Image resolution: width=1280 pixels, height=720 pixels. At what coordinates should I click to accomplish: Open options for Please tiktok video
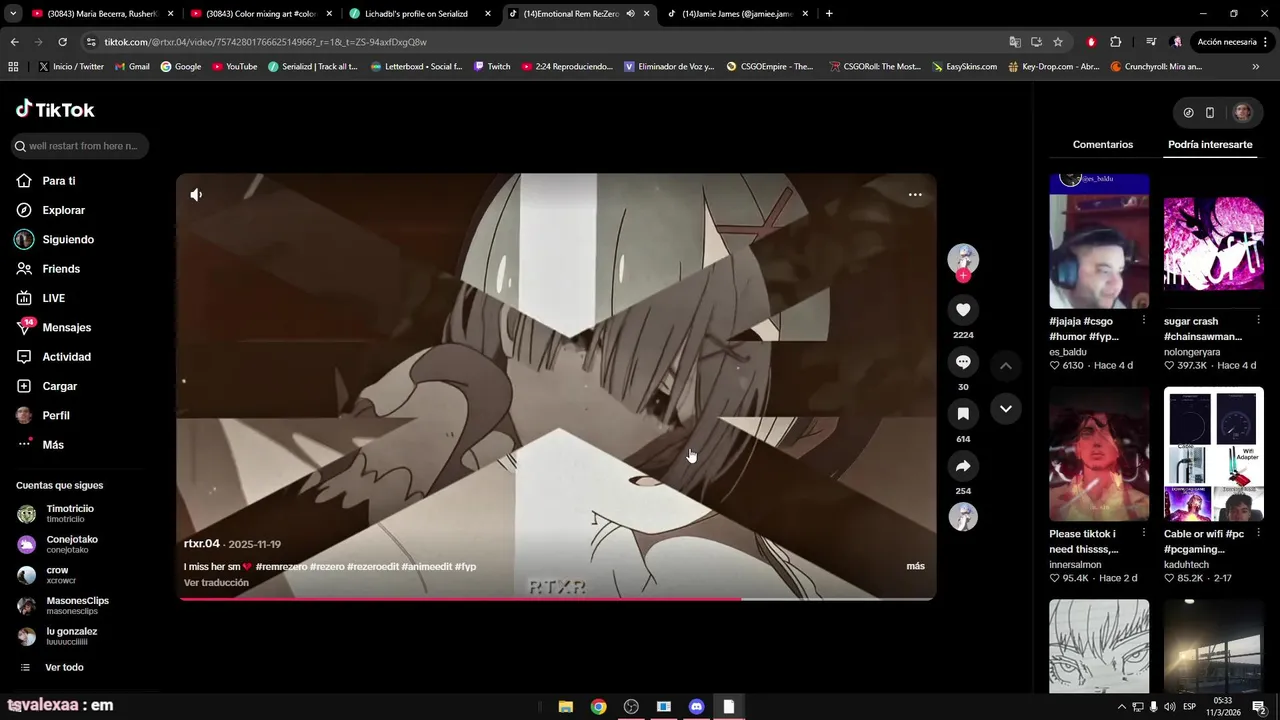point(1143,533)
